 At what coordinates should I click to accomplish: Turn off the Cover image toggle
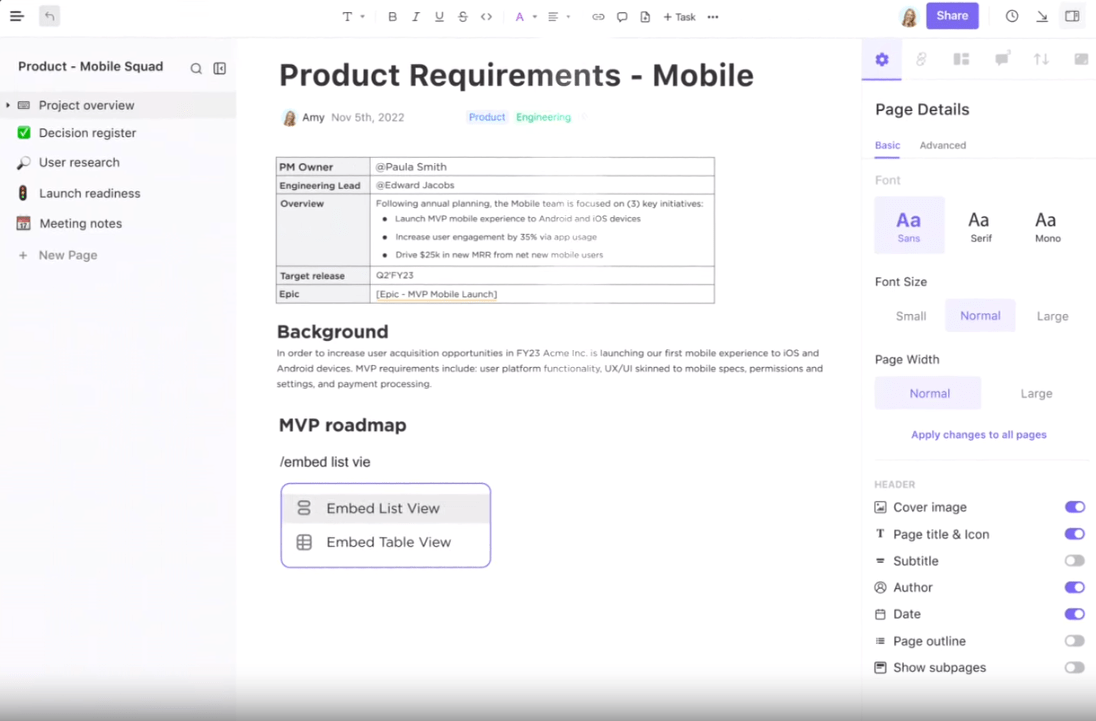coord(1074,507)
